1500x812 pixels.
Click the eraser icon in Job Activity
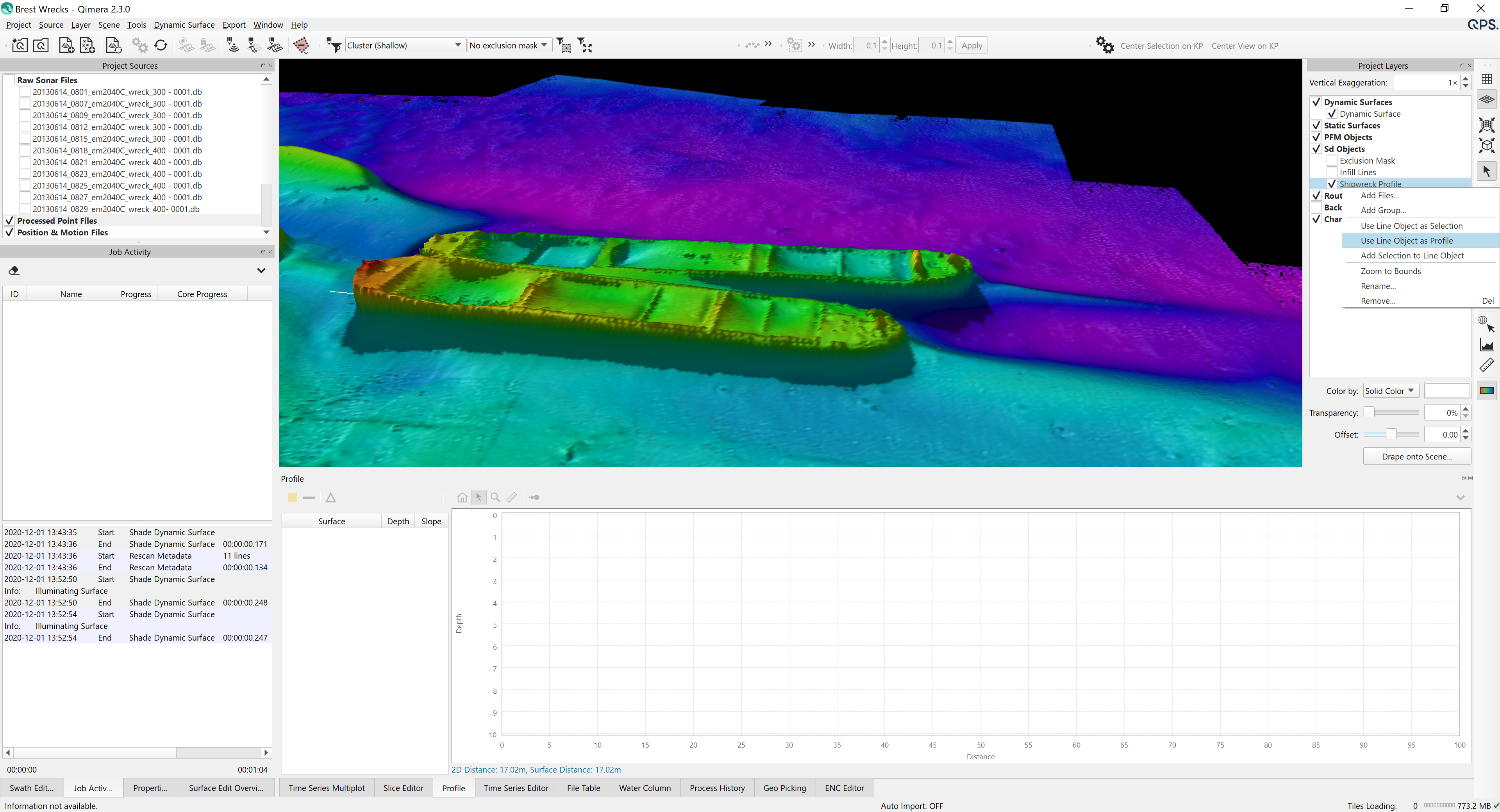click(x=14, y=271)
